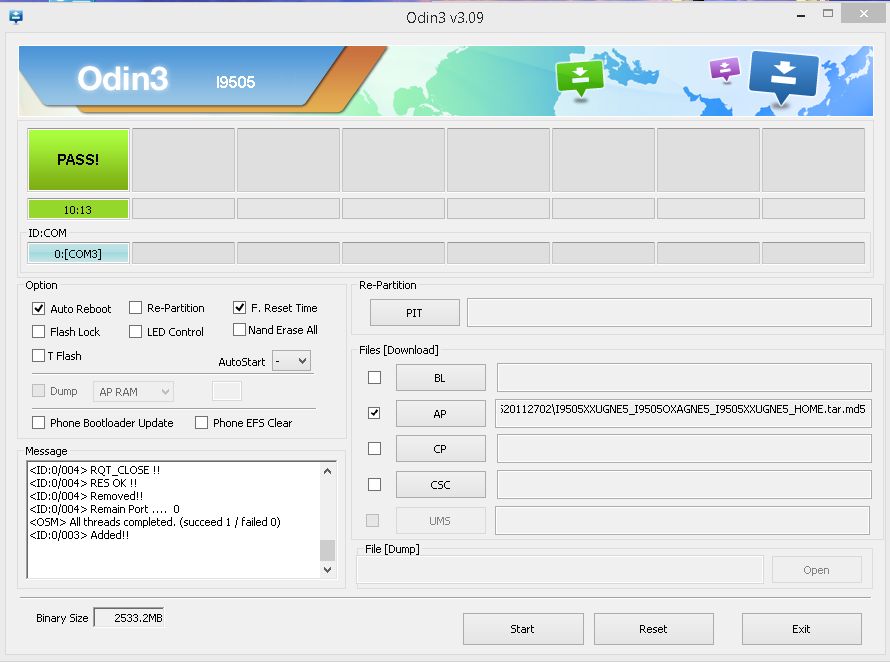Click the CSC file path field
Viewport: 890px width, 662px height.
pos(684,484)
